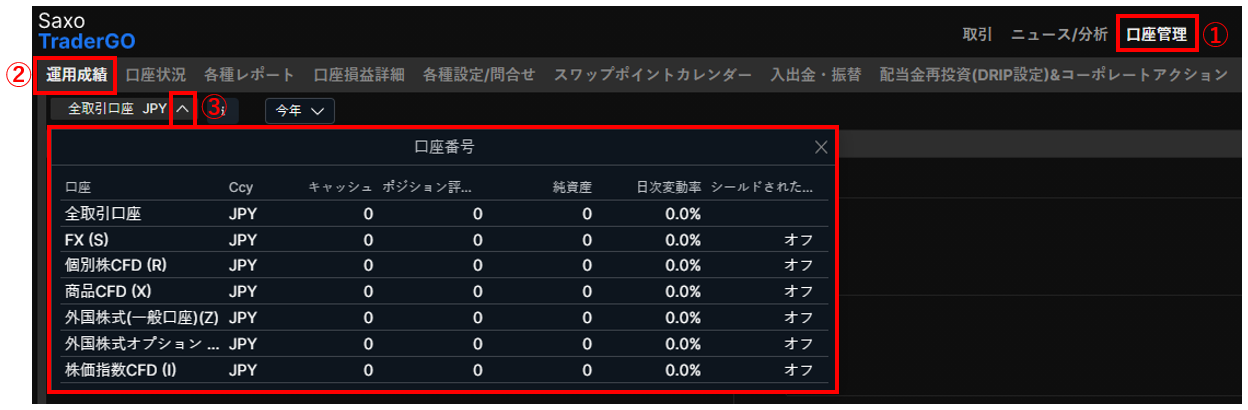The image size is (1248, 410).
Task: Open the 各種レポート tab
Action: (x=249, y=75)
